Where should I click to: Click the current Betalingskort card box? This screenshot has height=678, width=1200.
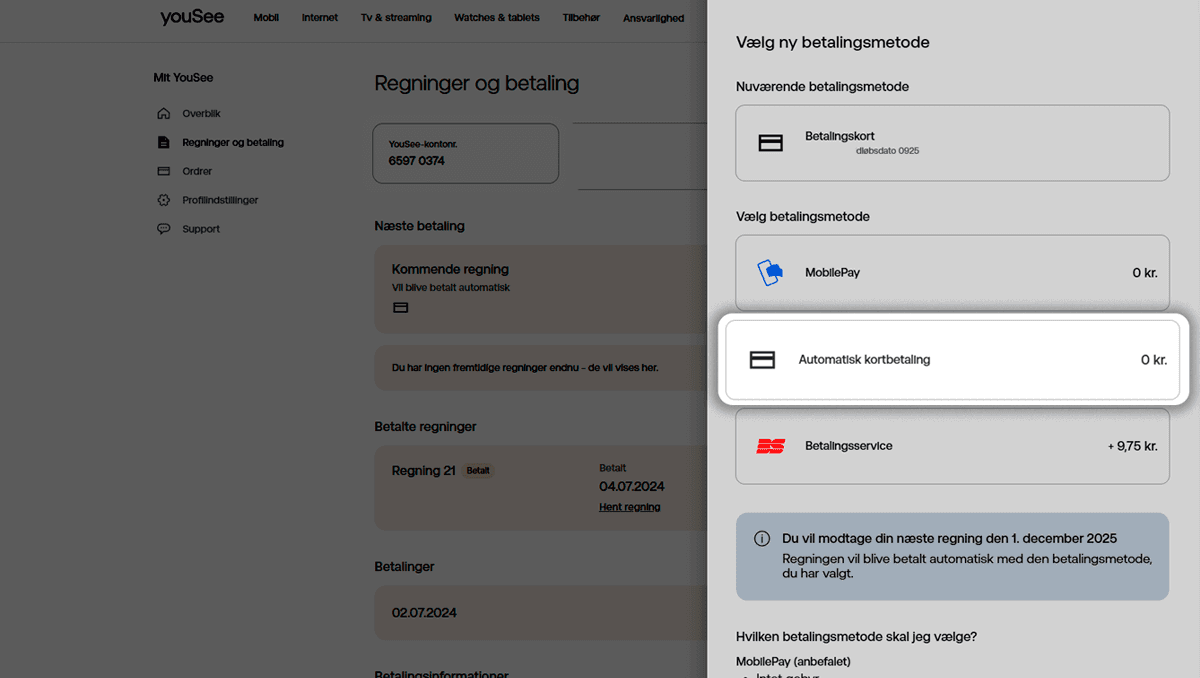[x=952, y=143]
